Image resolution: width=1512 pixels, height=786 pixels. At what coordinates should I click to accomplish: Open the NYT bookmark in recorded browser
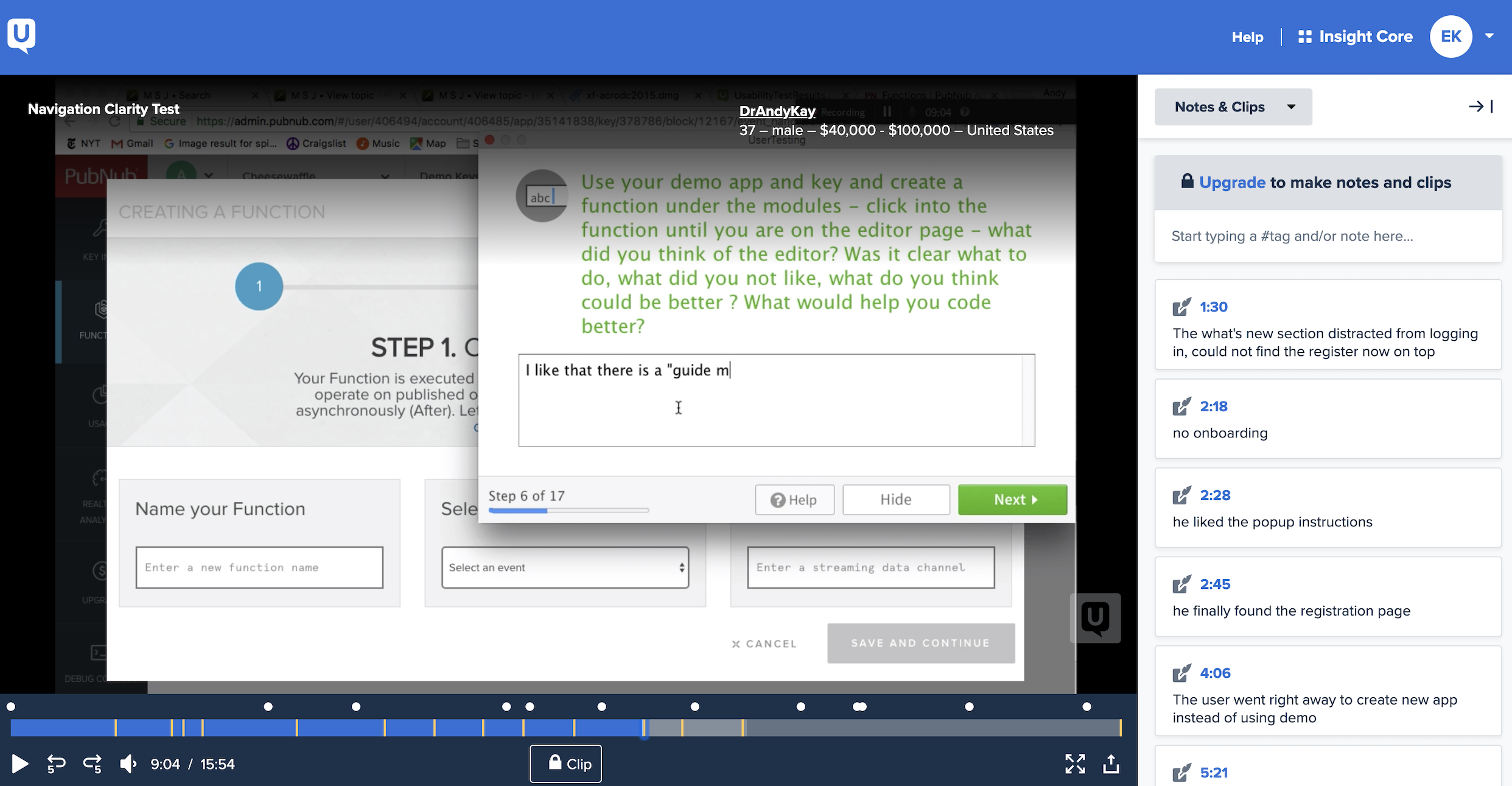83,143
